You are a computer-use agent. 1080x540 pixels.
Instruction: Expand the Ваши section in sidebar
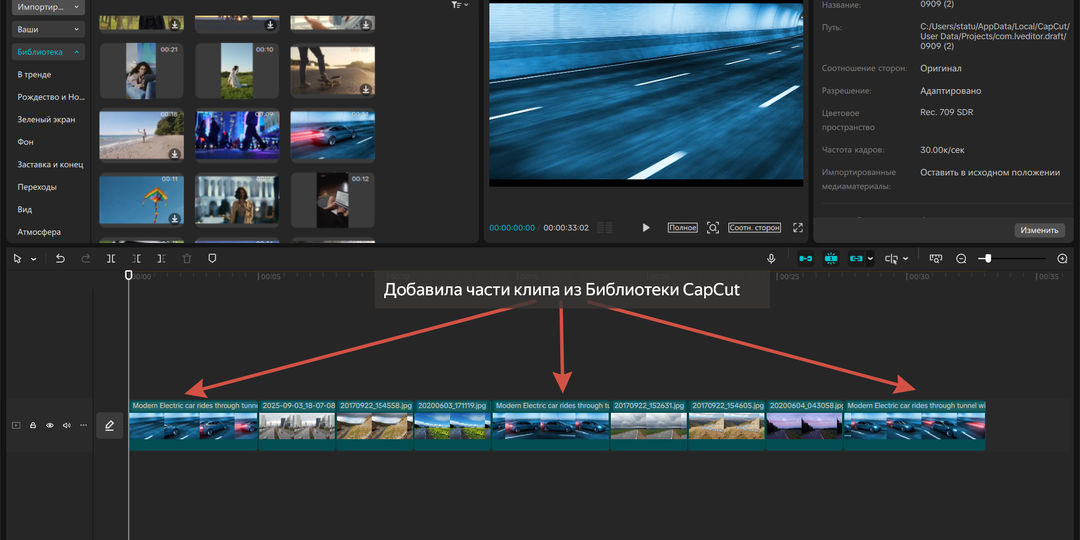(x=48, y=30)
